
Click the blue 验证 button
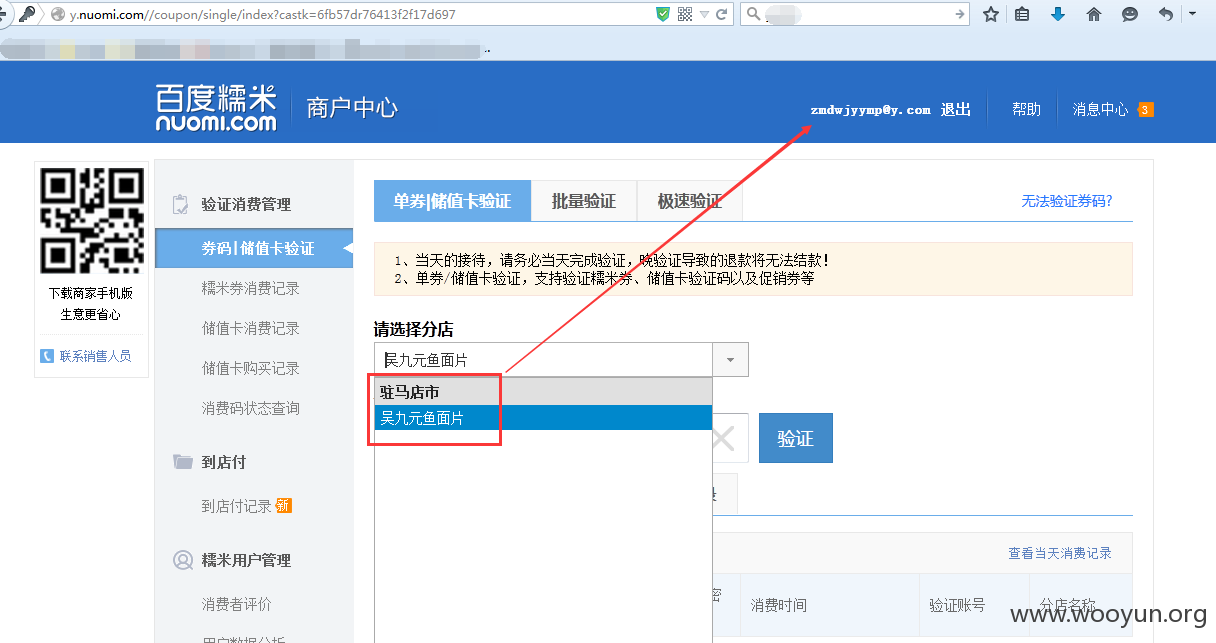795,438
